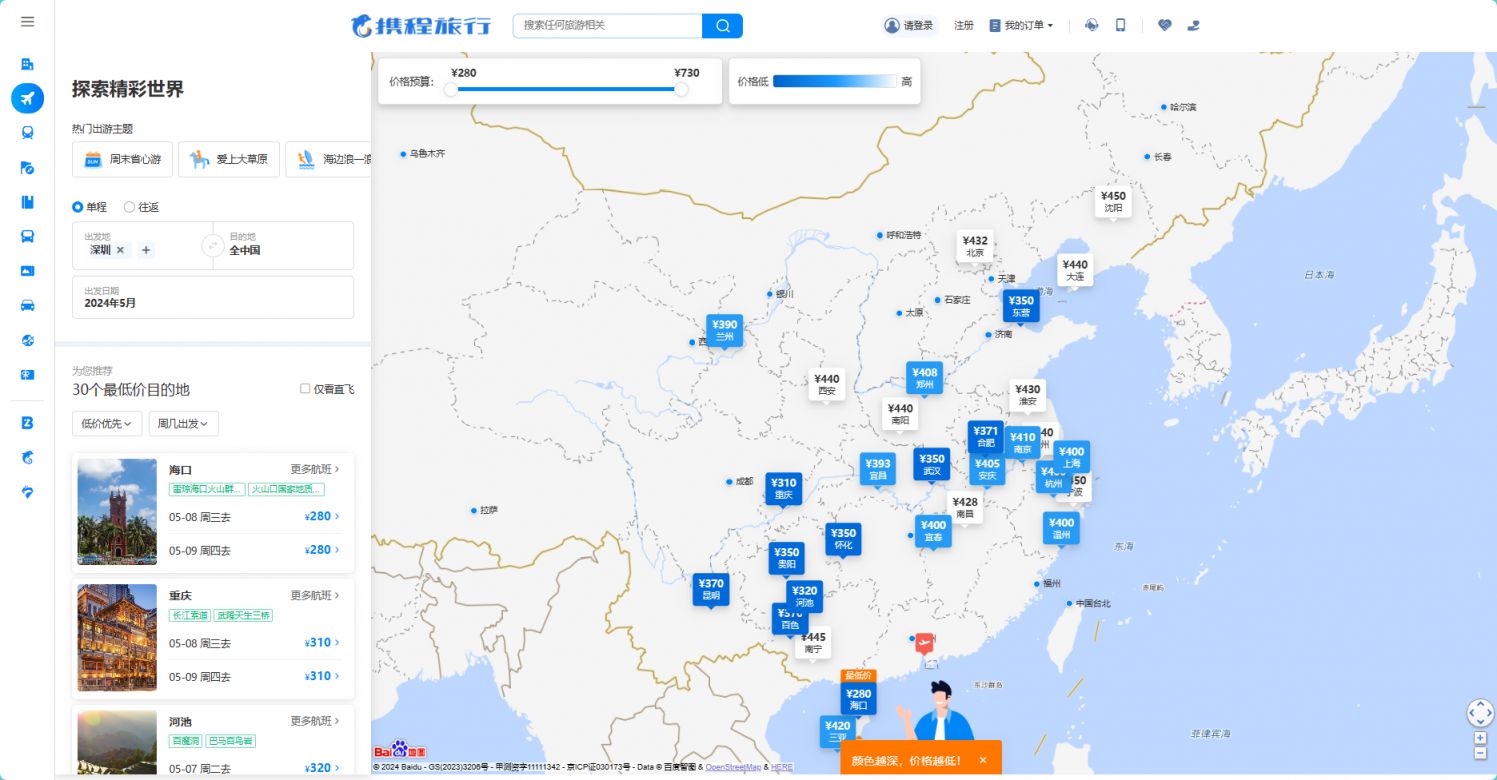This screenshot has width=1497, height=780.
Task: Click ¥350 东营 map marker
Action: tap(1021, 306)
